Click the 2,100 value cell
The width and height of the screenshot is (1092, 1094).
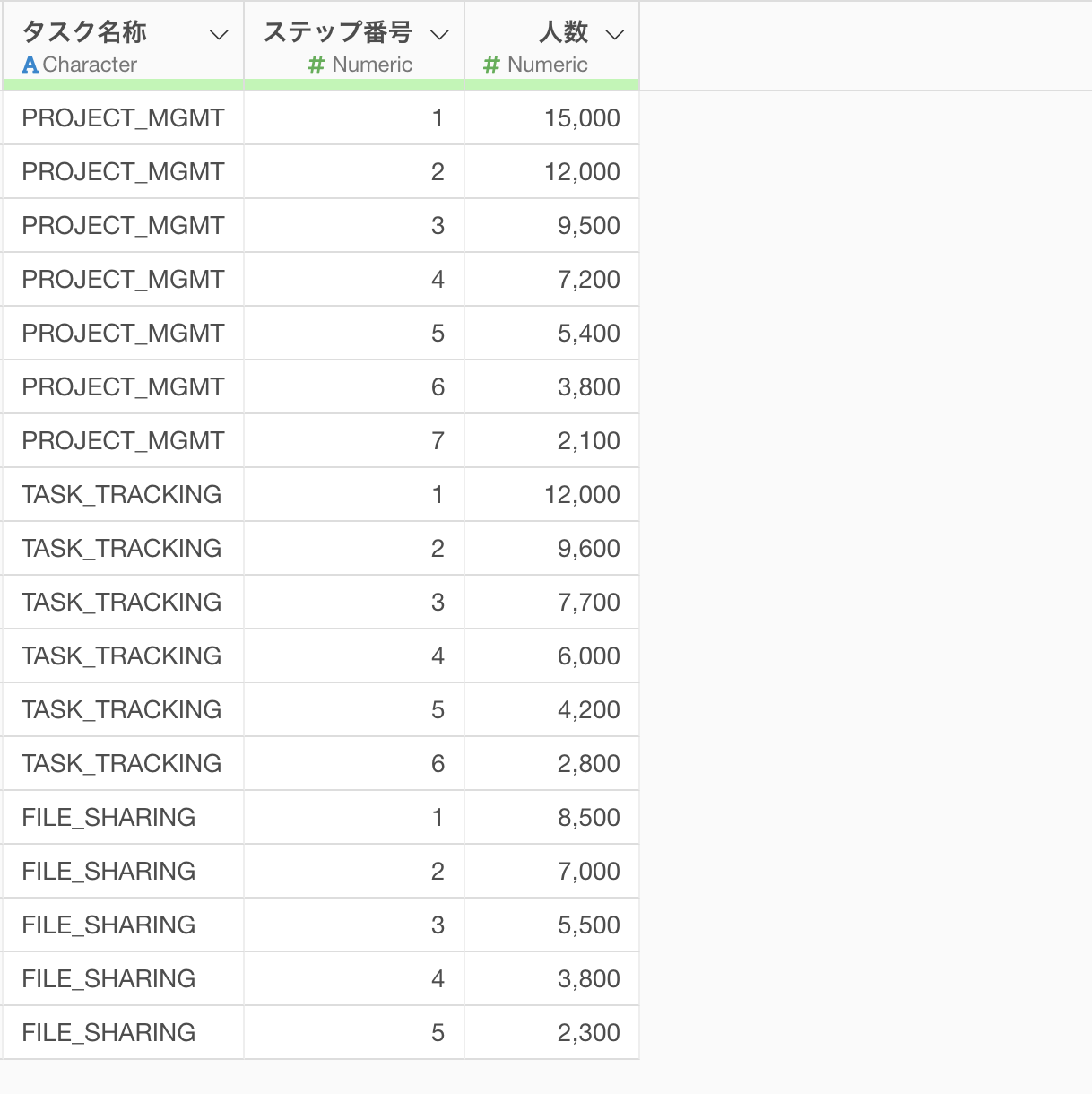pos(552,440)
